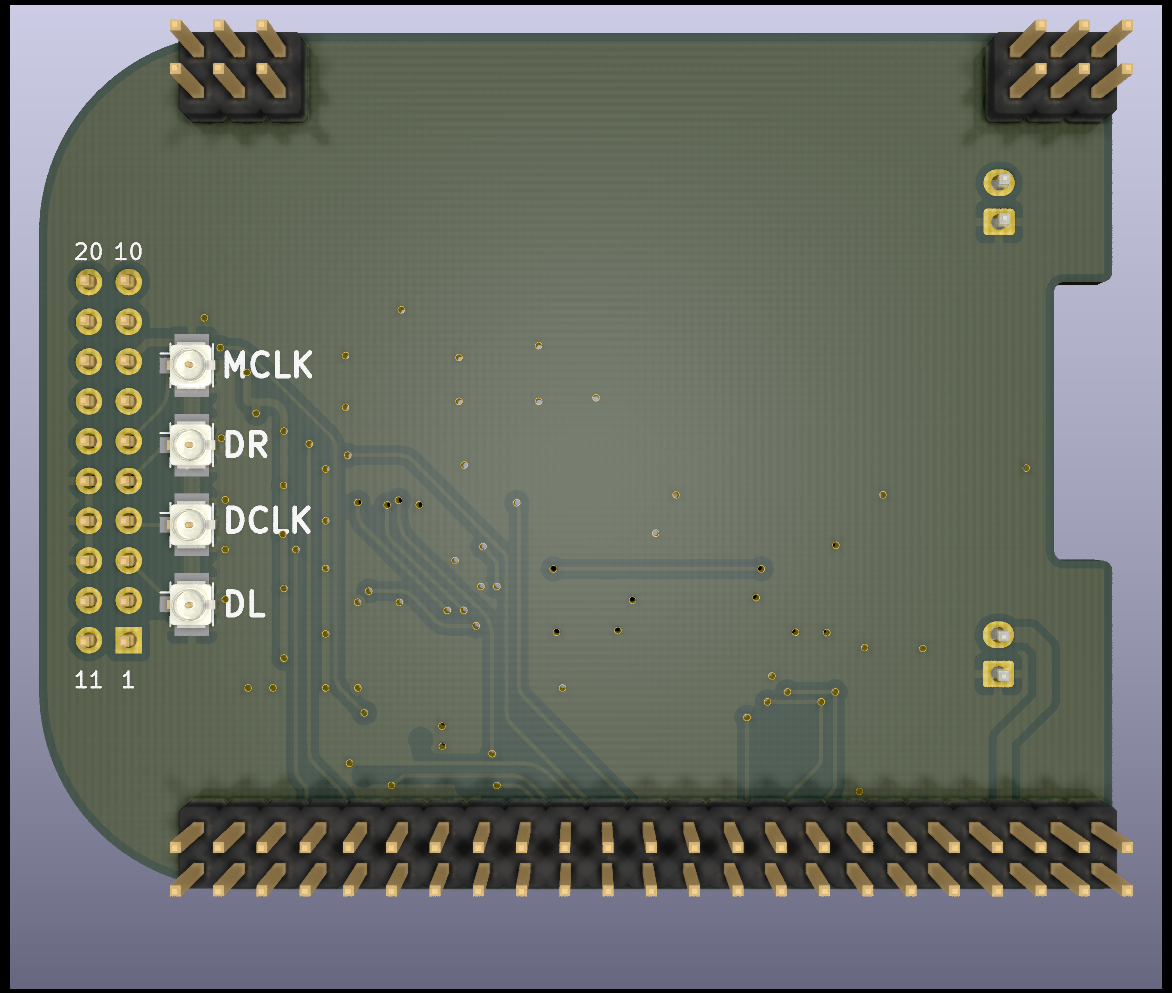This screenshot has height=993, width=1172.
Task: Select the six-pin header at top right
Action: [x=1058, y=71]
